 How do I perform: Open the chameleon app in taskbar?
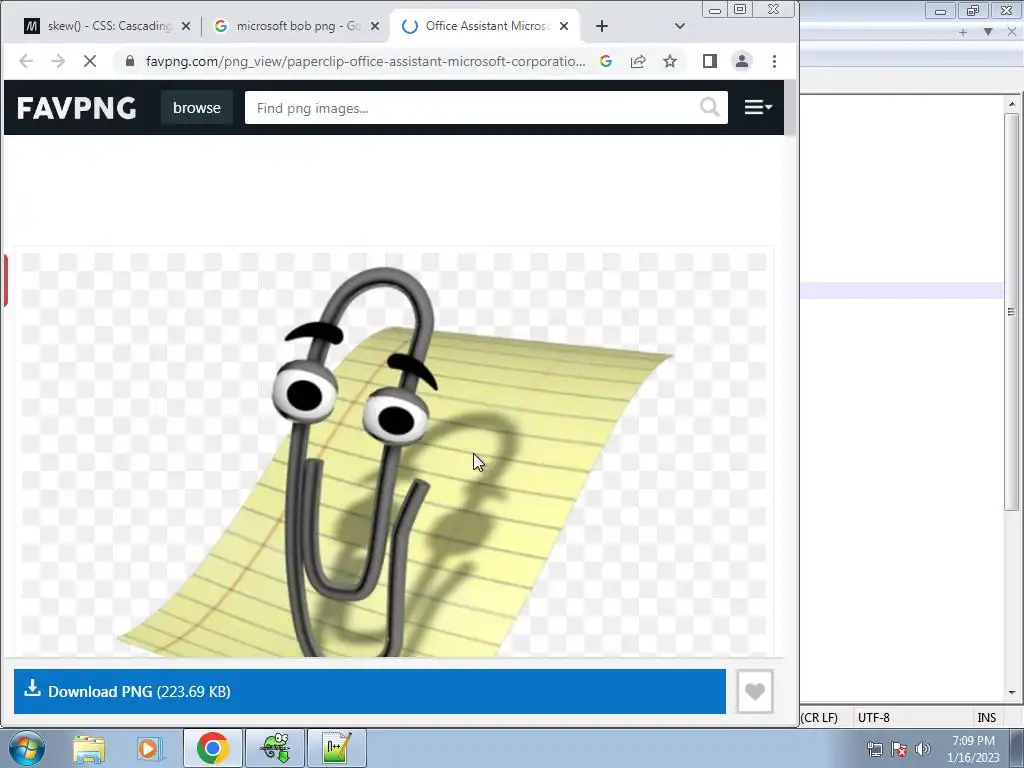[275, 748]
